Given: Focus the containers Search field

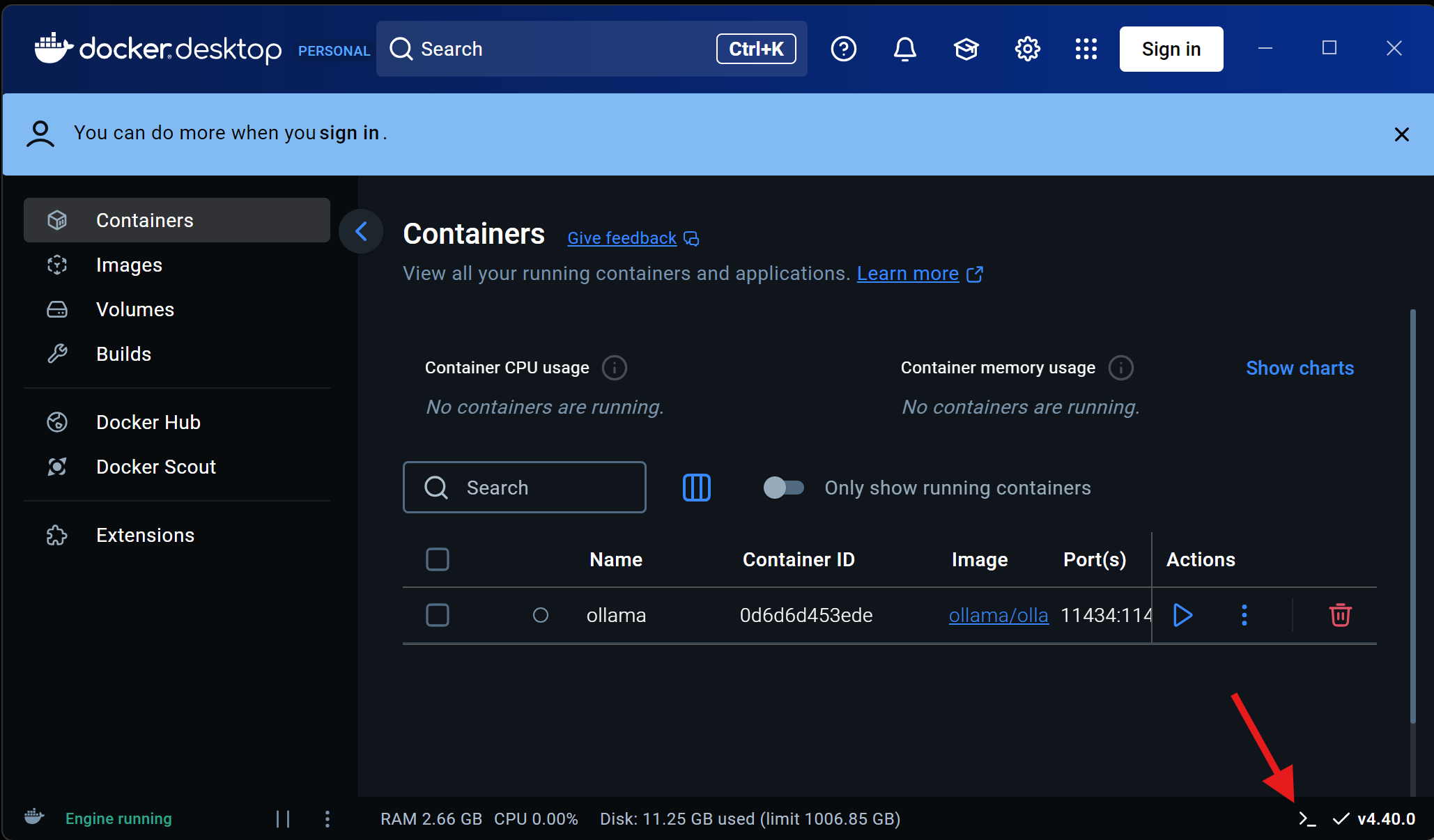Looking at the screenshot, I should click(x=524, y=488).
